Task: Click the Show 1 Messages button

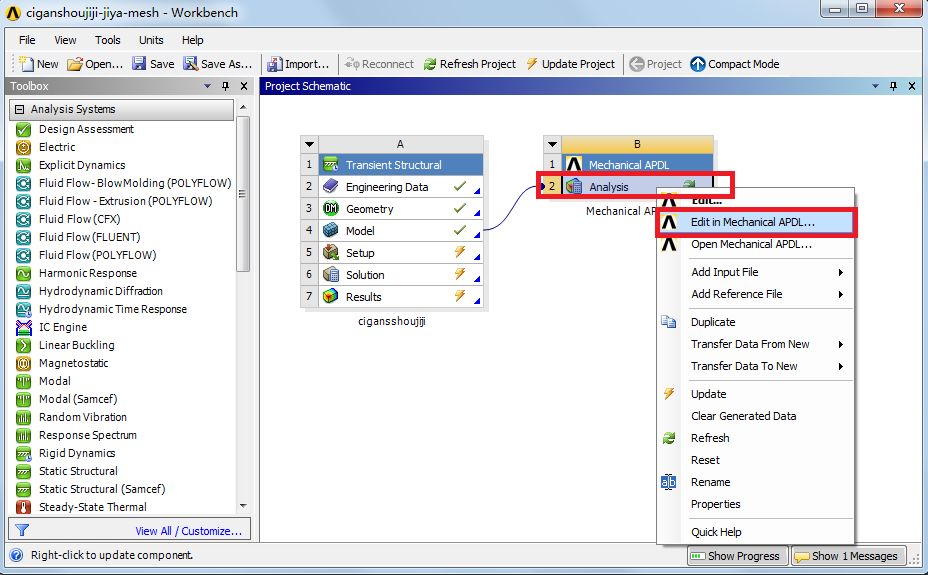Action: coord(848,556)
